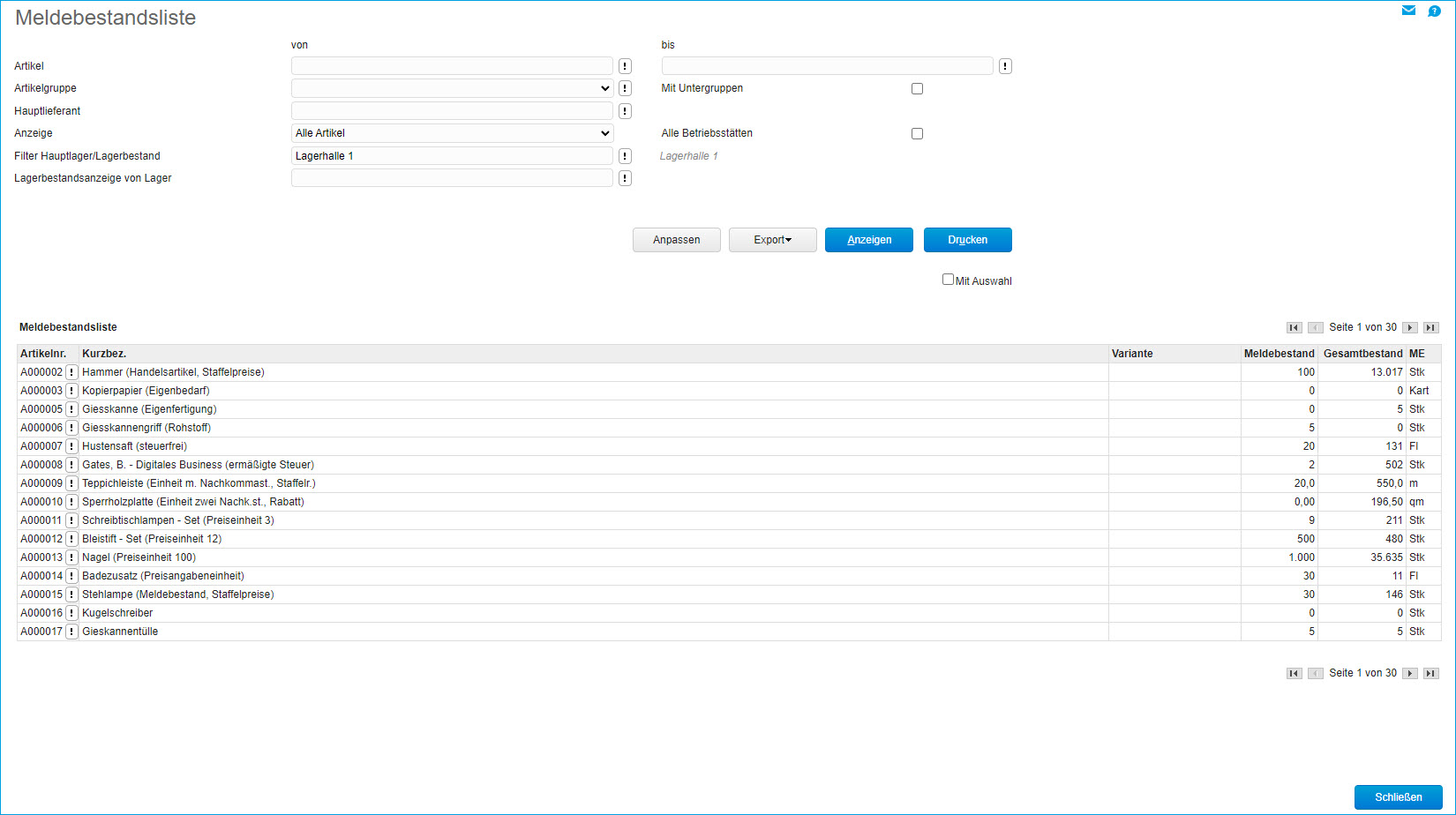
Task: Open detail icon for article A000017
Action: coord(72,632)
